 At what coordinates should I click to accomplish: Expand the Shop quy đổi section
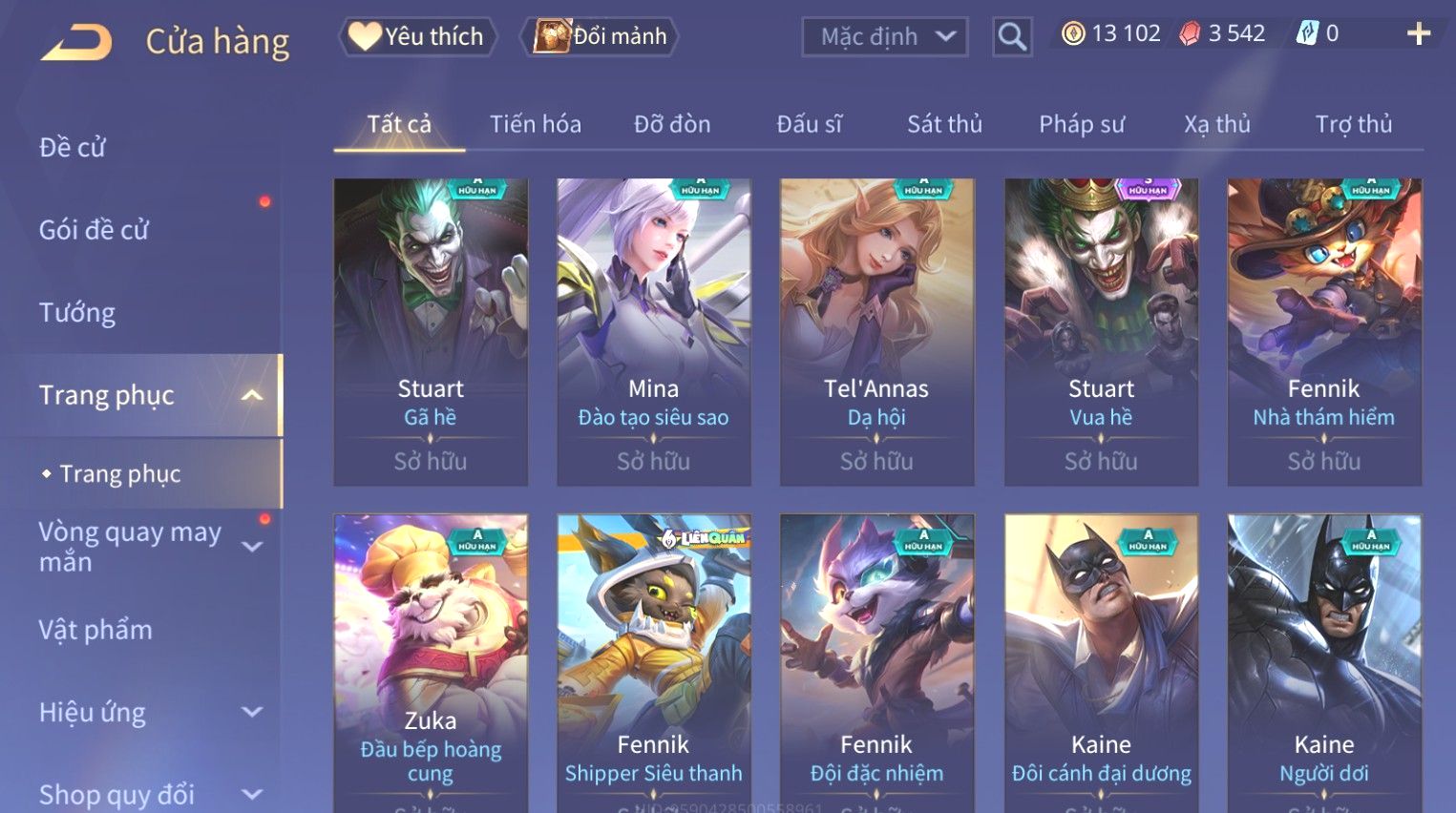252,794
